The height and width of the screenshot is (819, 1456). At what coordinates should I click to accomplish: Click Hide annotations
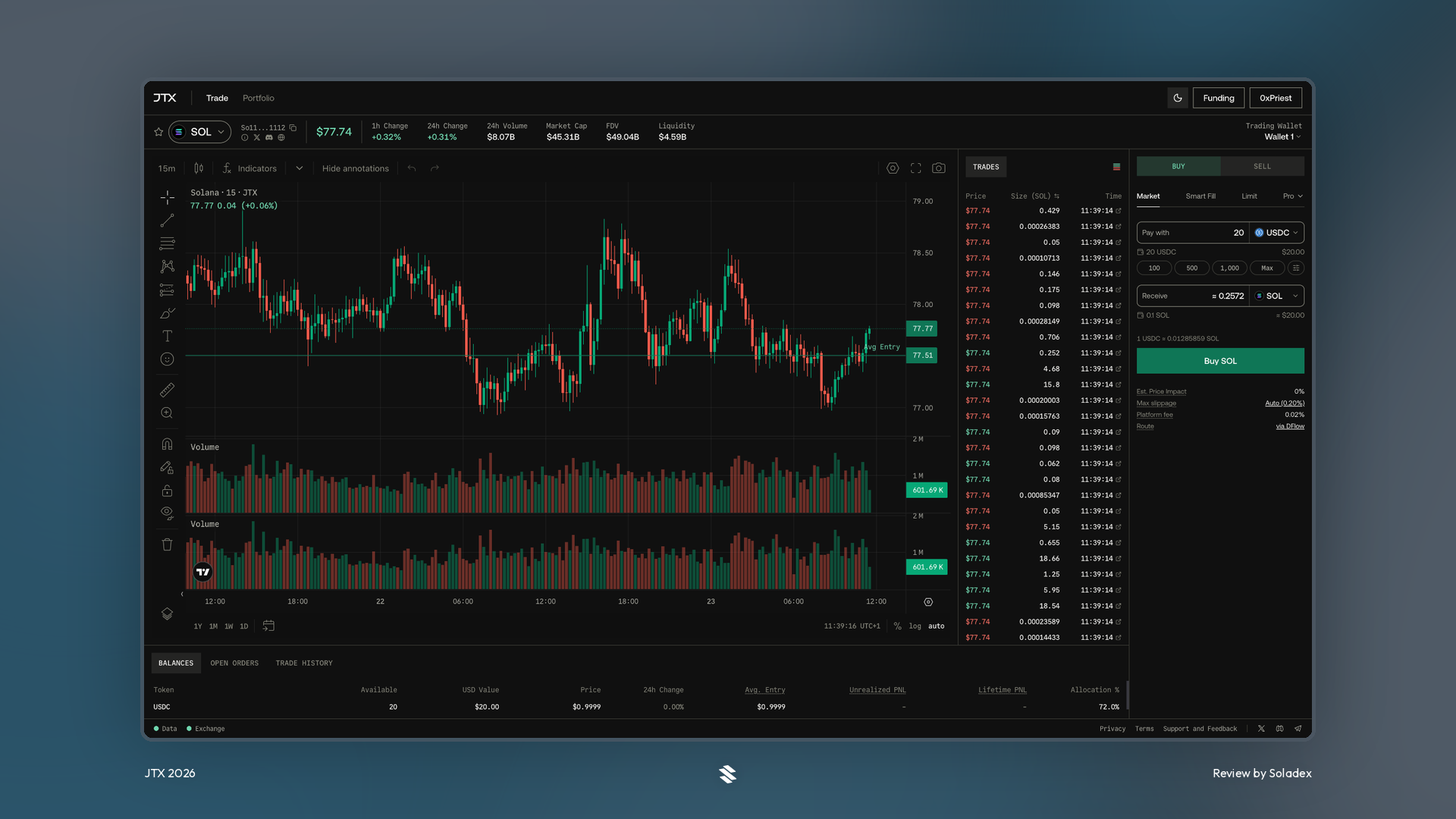click(355, 168)
